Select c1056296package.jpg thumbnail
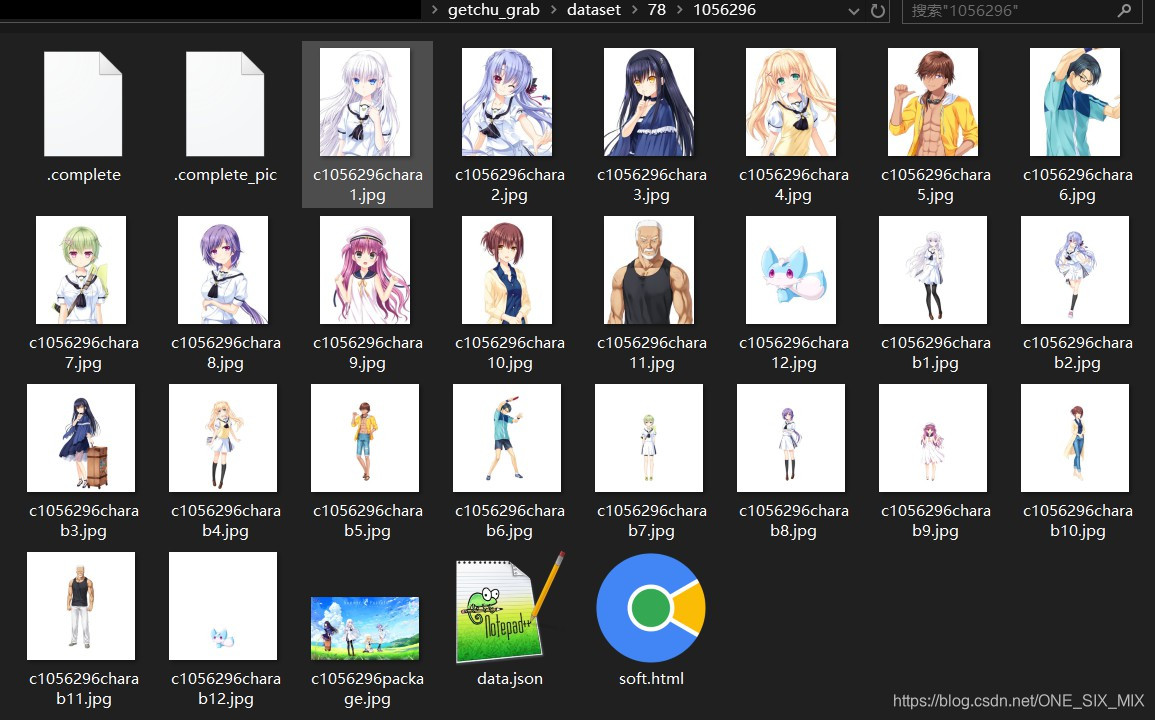 pyautogui.click(x=365, y=629)
